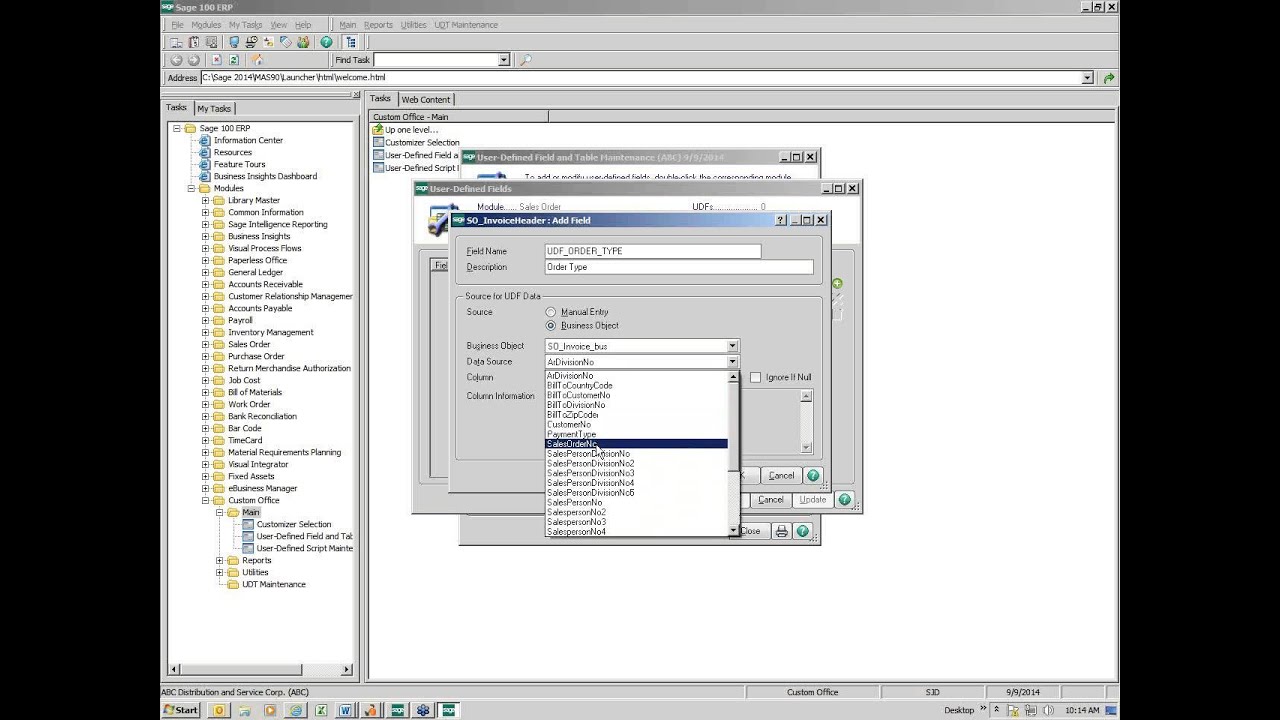Viewport: 1280px width, 720px height.
Task: Select PaymentType in the dropdown list
Action: point(636,434)
